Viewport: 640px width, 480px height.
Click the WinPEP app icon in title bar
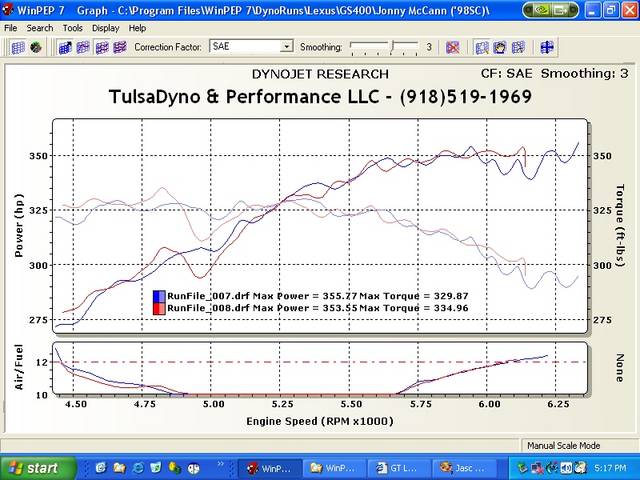click(x=9, y=9)
